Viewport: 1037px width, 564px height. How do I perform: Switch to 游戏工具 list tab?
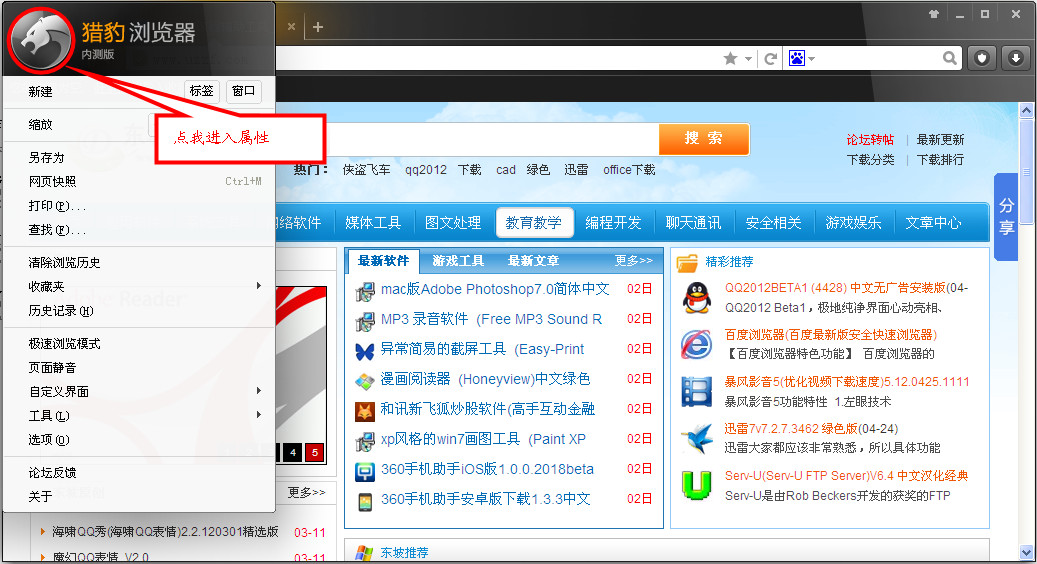(458, 261)
